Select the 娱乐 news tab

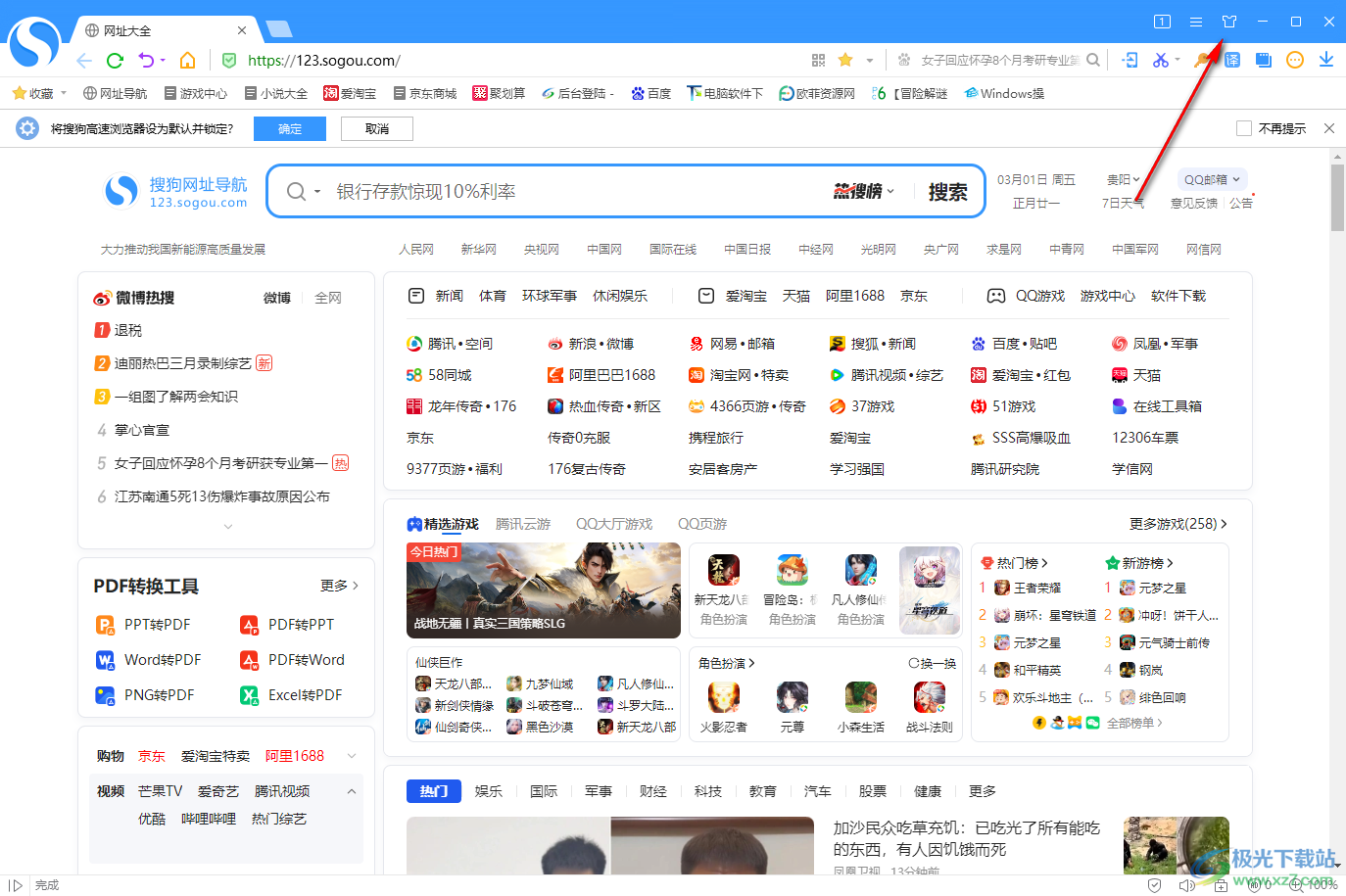pyautogui.click(x=489, y=791)
